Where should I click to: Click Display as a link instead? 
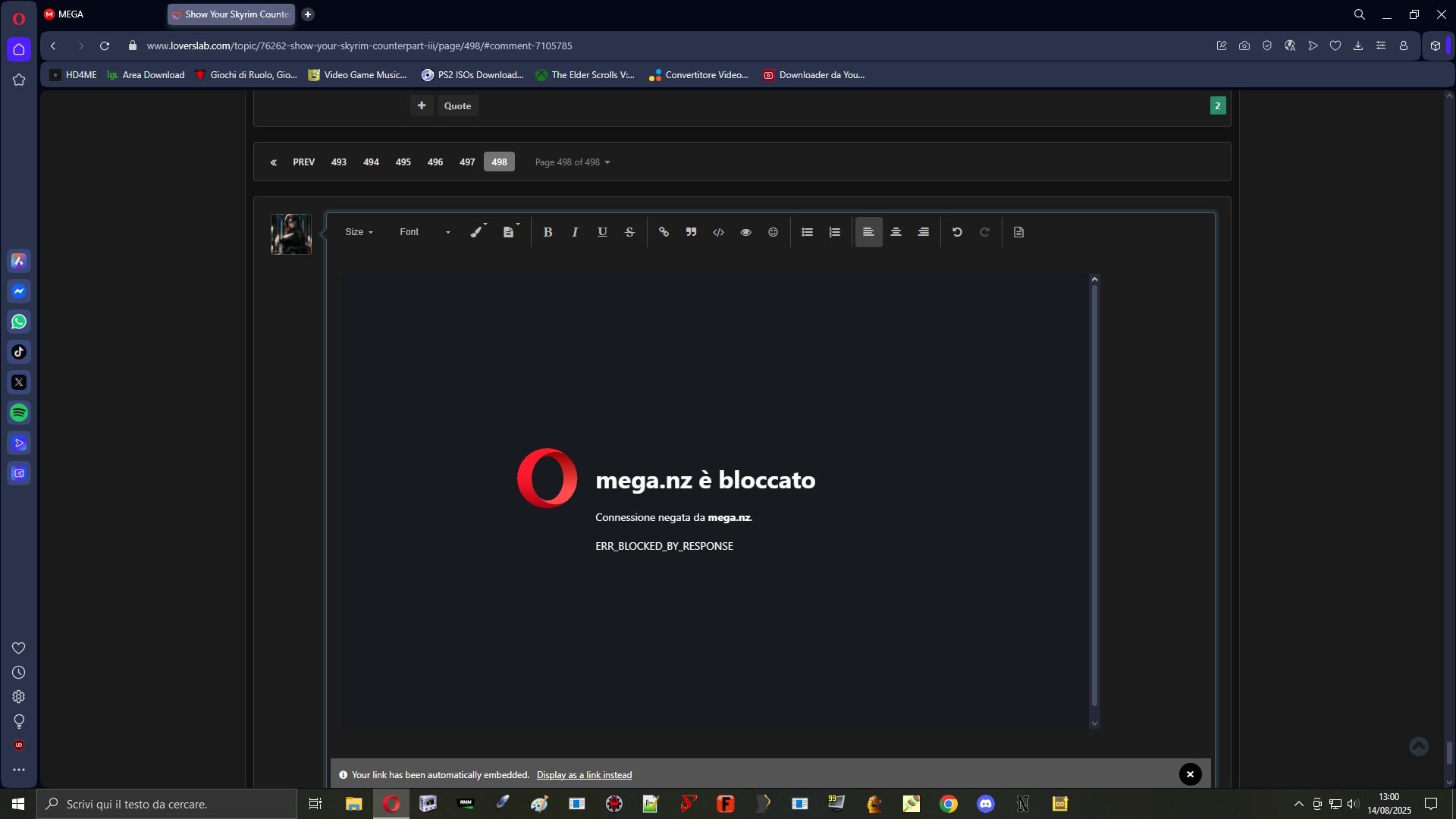click(584, 775)
